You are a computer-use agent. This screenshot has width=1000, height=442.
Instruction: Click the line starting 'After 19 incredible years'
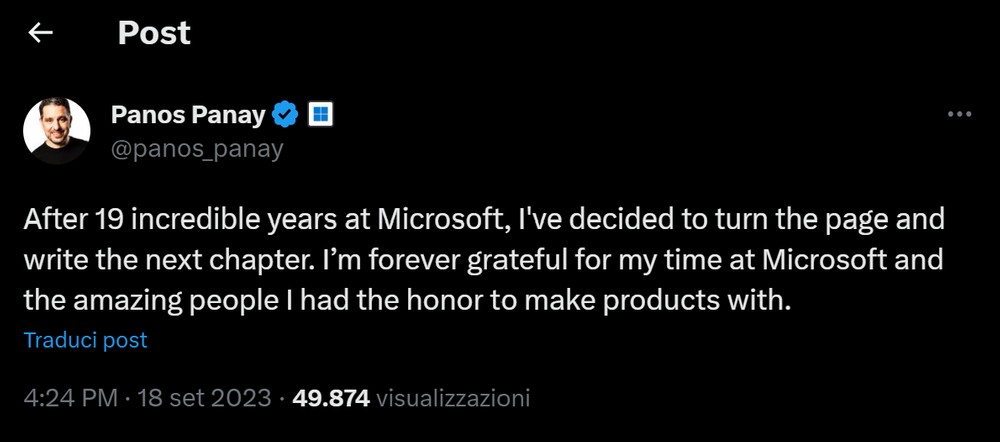pyautogui.click(x=484, y=219)
